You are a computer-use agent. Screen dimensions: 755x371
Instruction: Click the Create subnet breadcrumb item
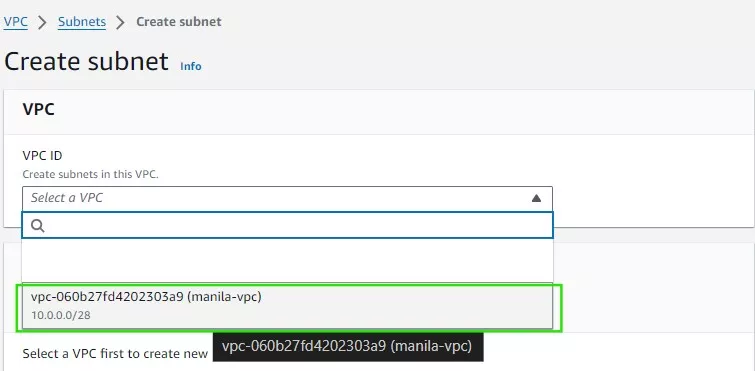click(179, 22)
